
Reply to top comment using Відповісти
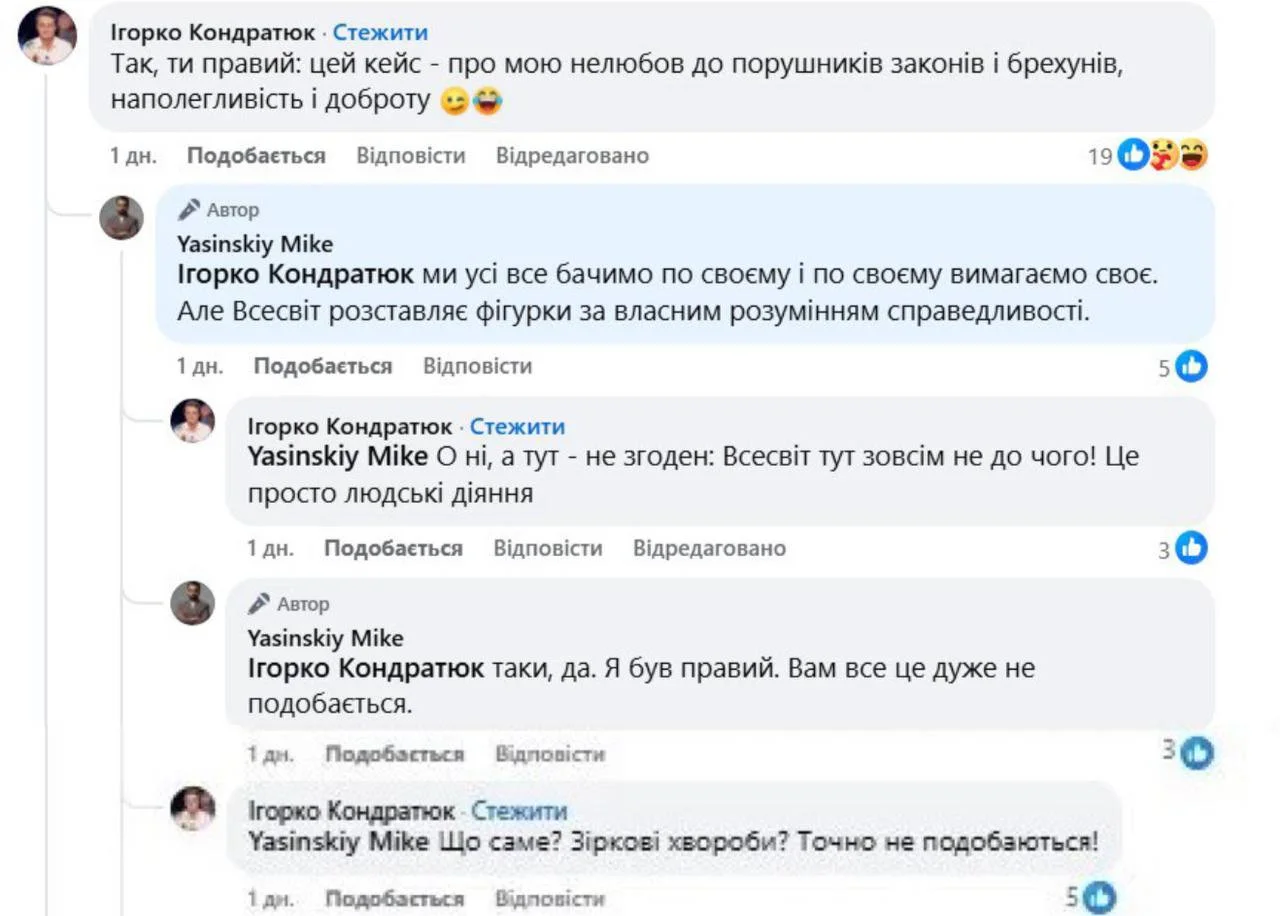click(411, 156)
